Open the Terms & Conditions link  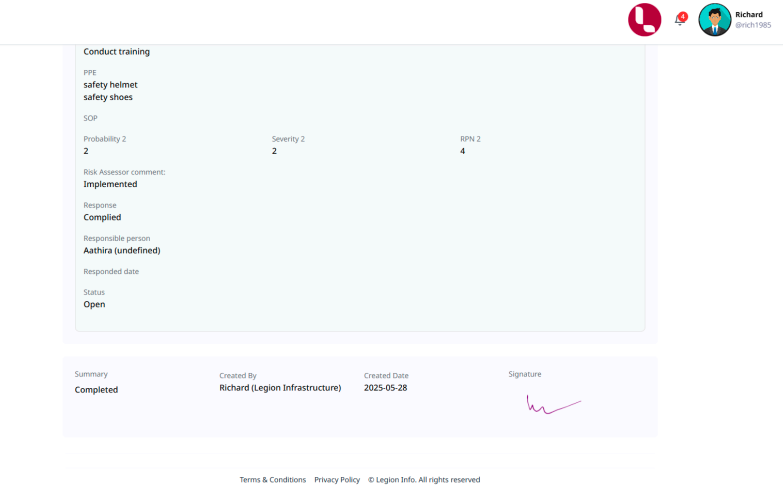272,480
